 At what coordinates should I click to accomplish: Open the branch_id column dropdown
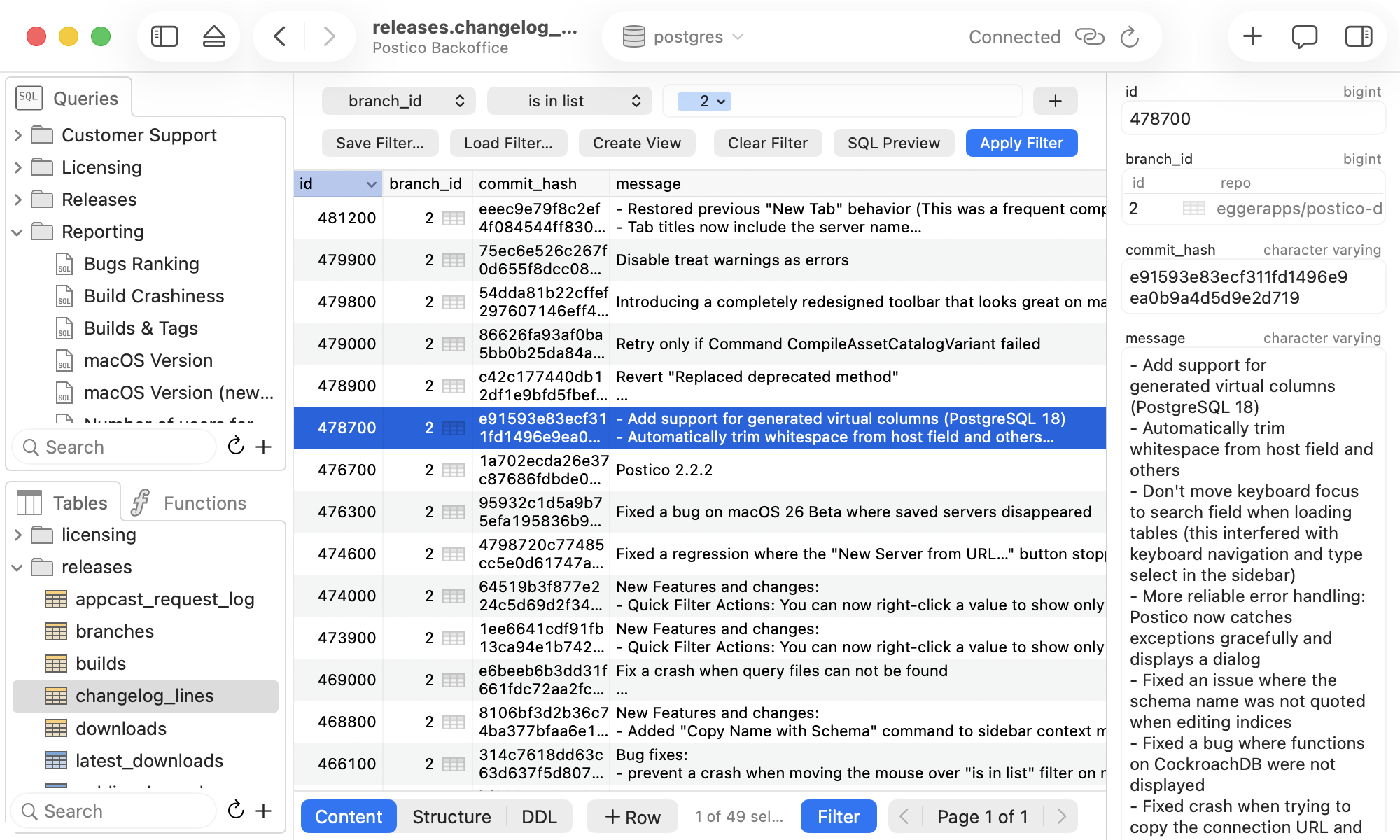click(x=399, y=101)
